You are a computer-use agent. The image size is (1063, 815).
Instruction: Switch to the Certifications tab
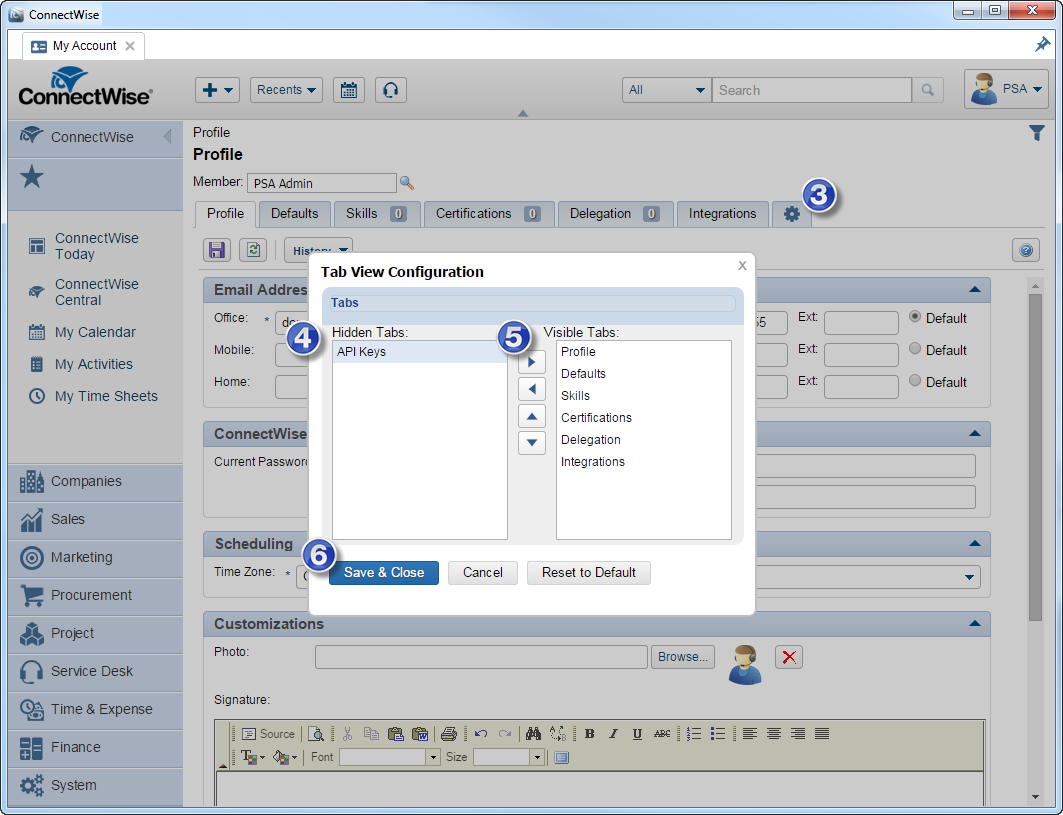tap(489, 214)
